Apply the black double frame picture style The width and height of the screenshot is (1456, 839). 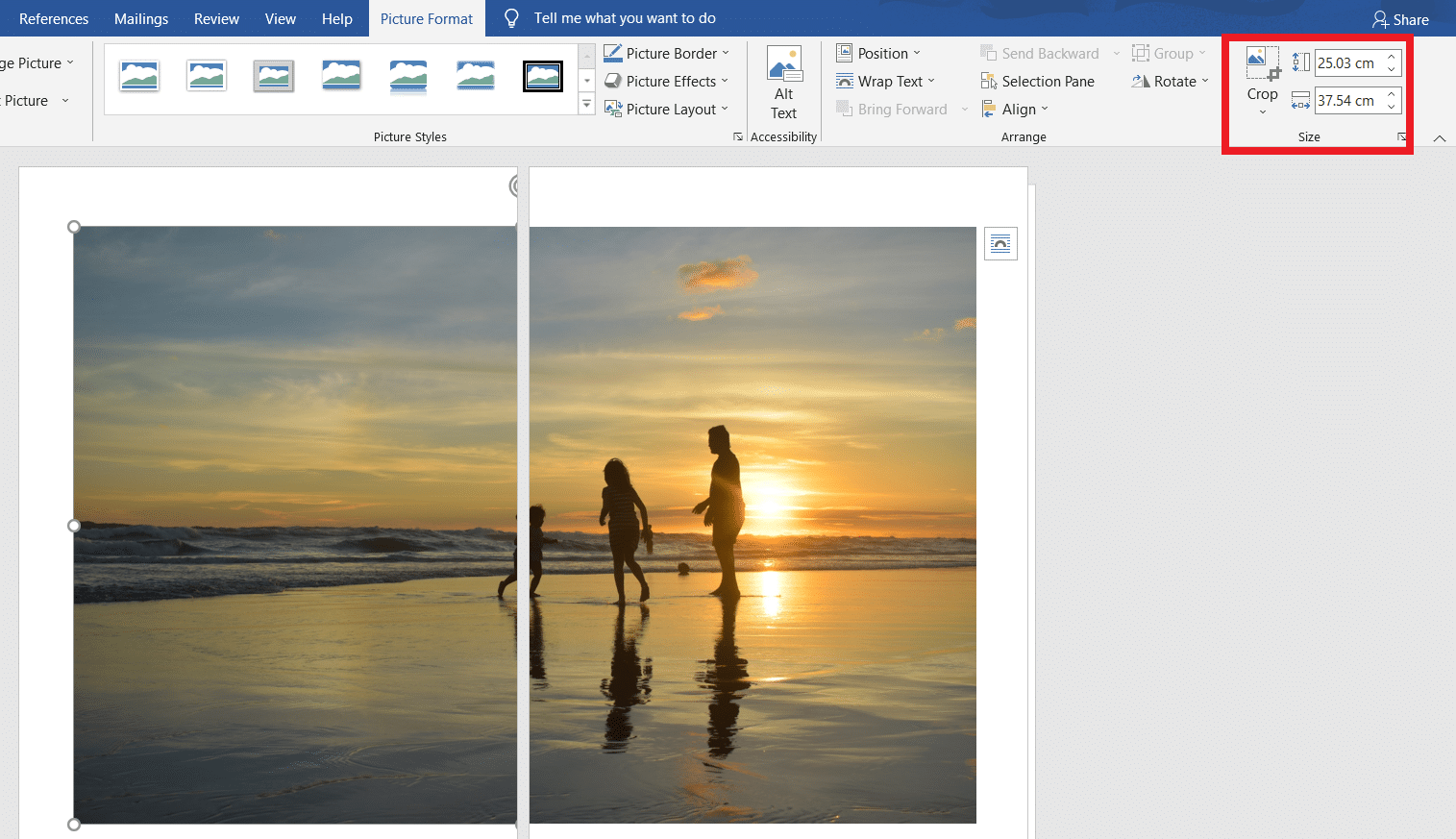[543, 76]
